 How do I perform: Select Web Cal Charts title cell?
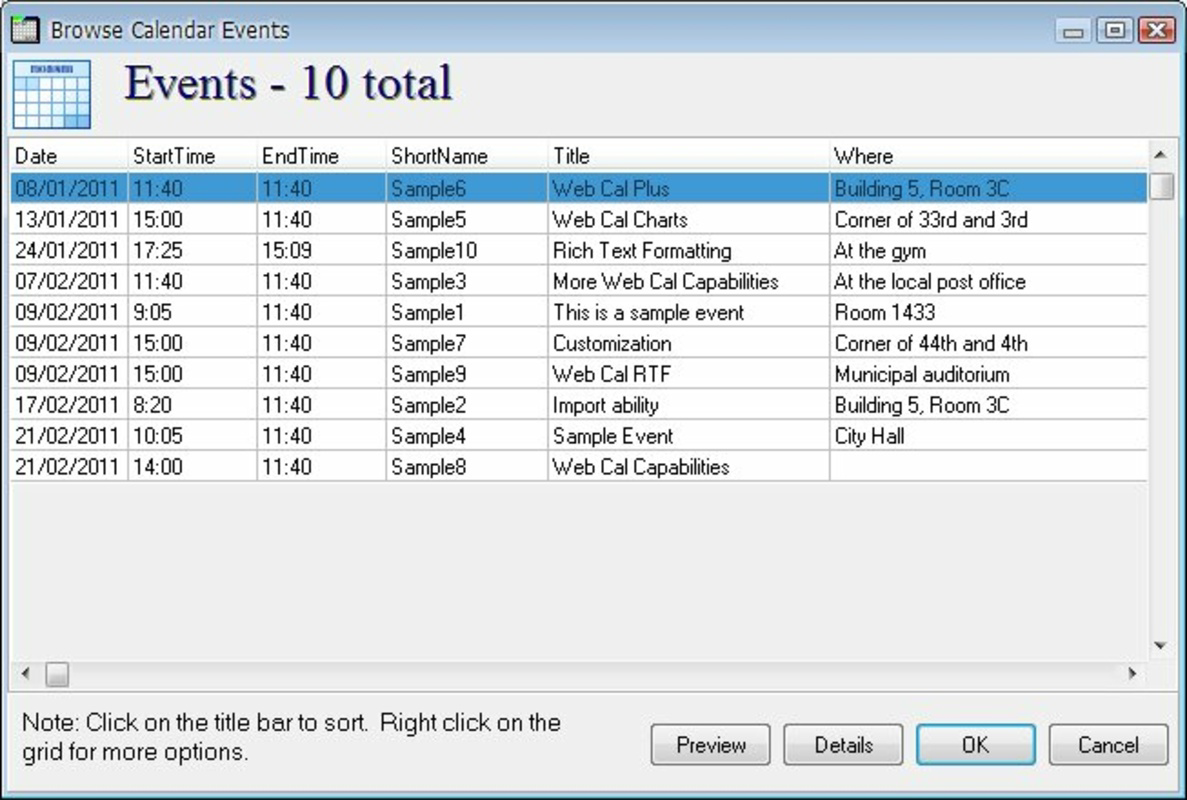tap(688, 219)
